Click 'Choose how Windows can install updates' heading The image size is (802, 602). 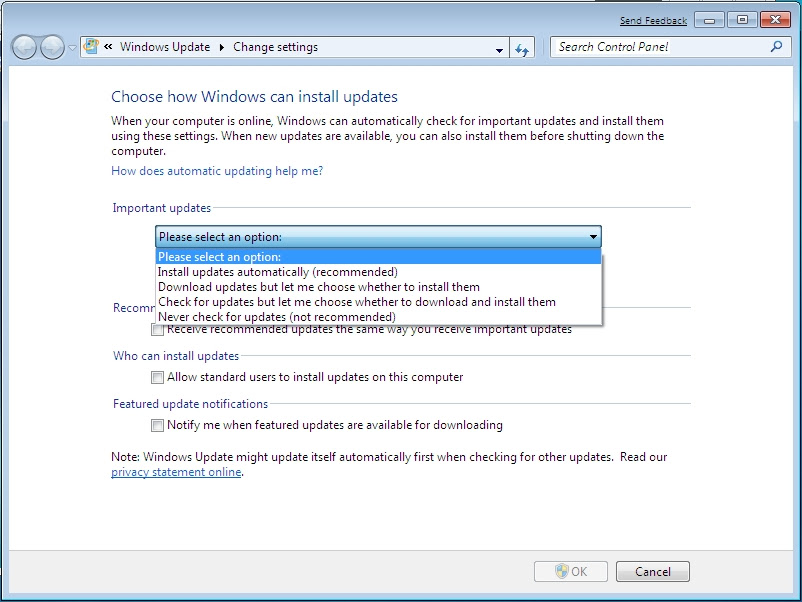coord(254,97)
